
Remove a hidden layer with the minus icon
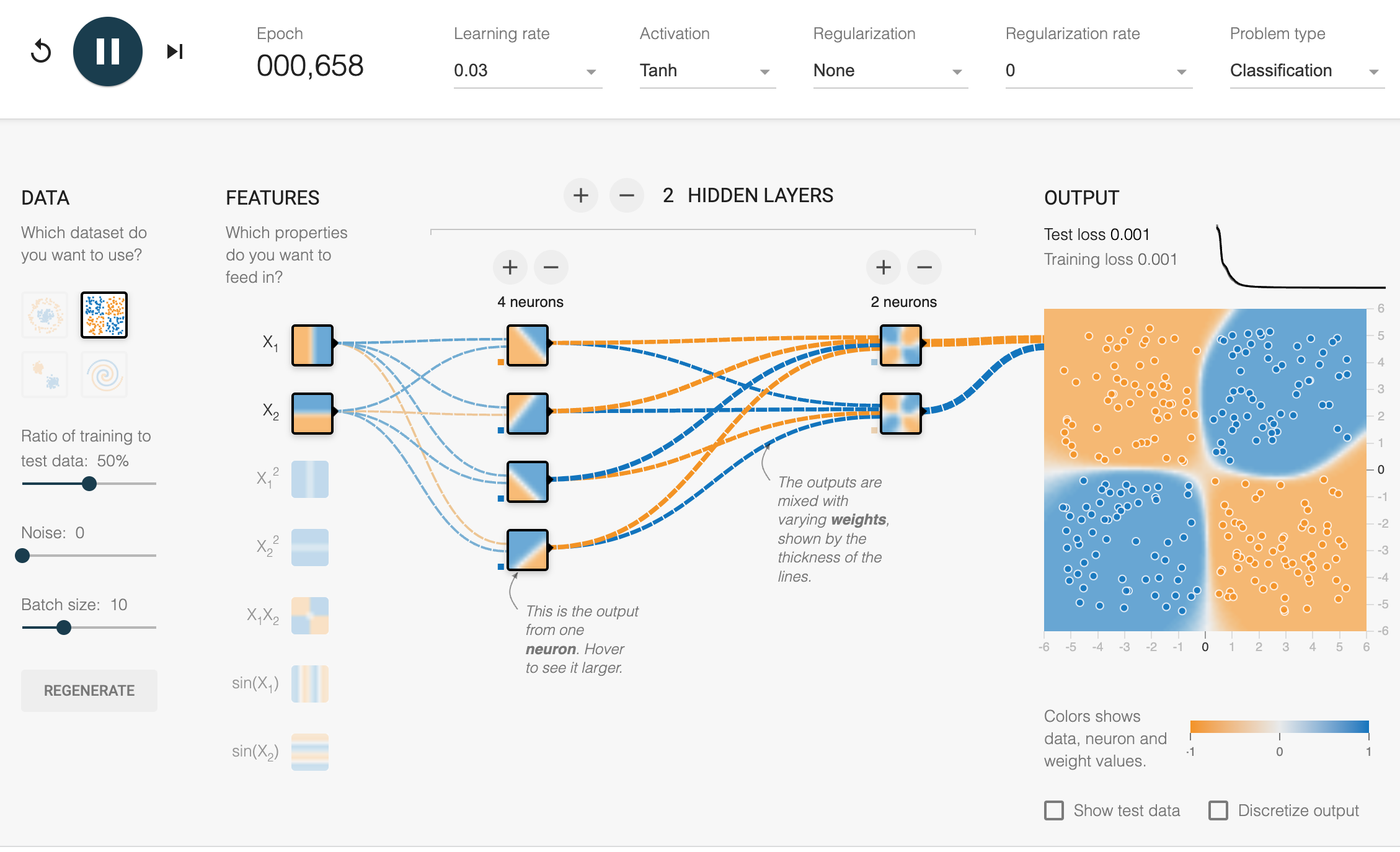(626, 196)
